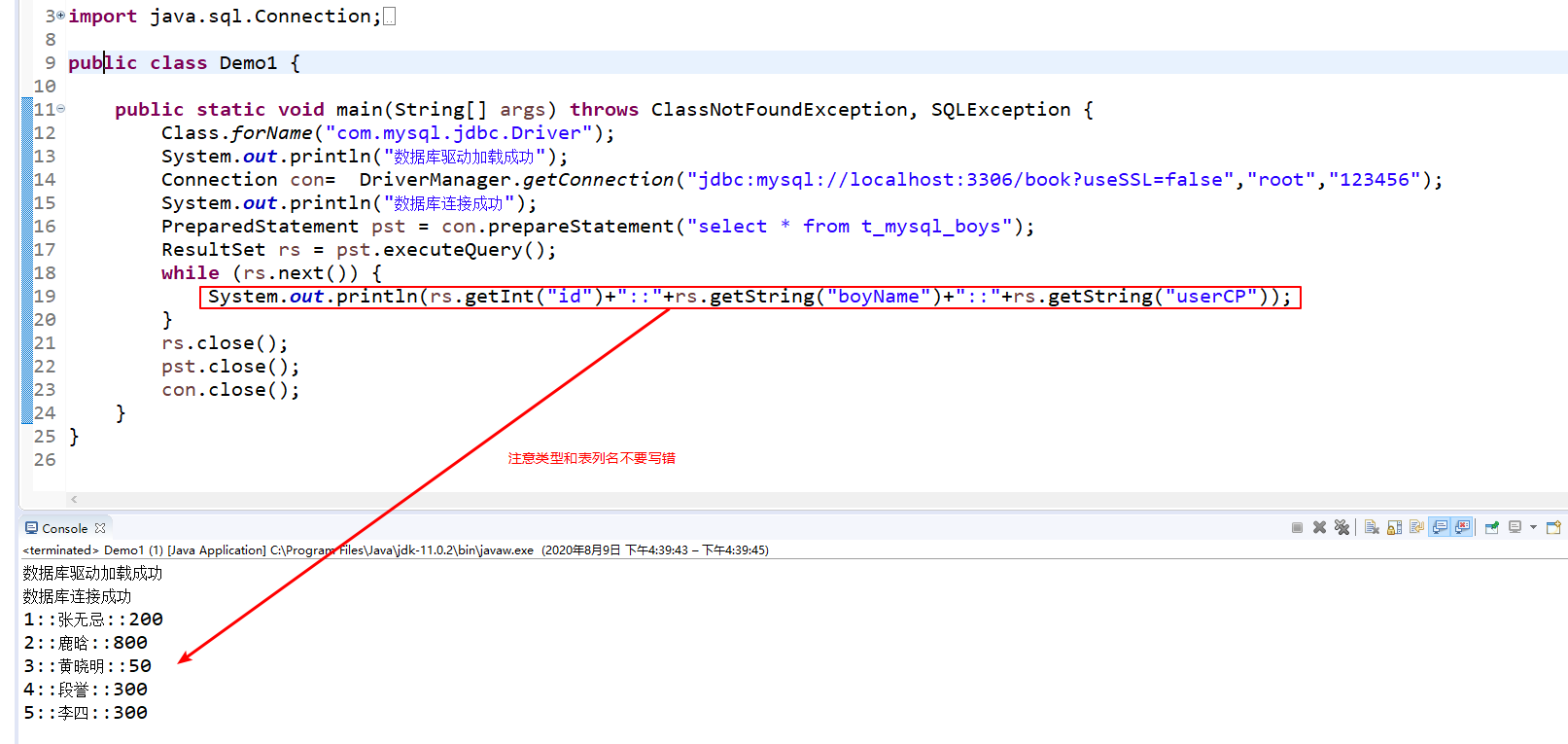The width and height of the screenshot is (1568, 744).
Task: Click the 'rs.close();' line
Action: coord(225,342)
